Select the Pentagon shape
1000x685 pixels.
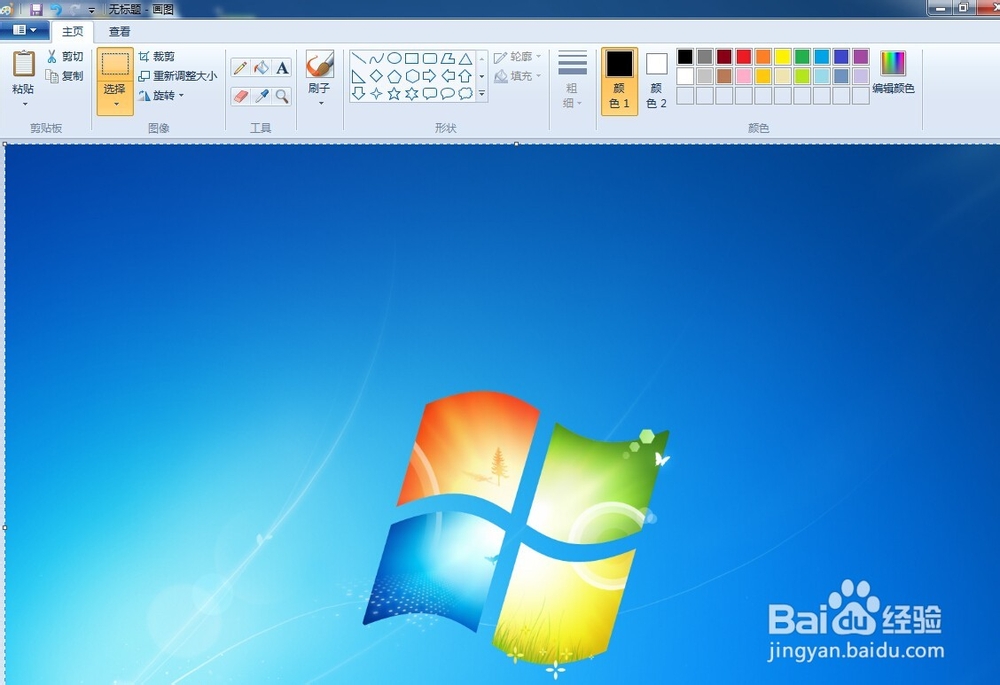394,77
